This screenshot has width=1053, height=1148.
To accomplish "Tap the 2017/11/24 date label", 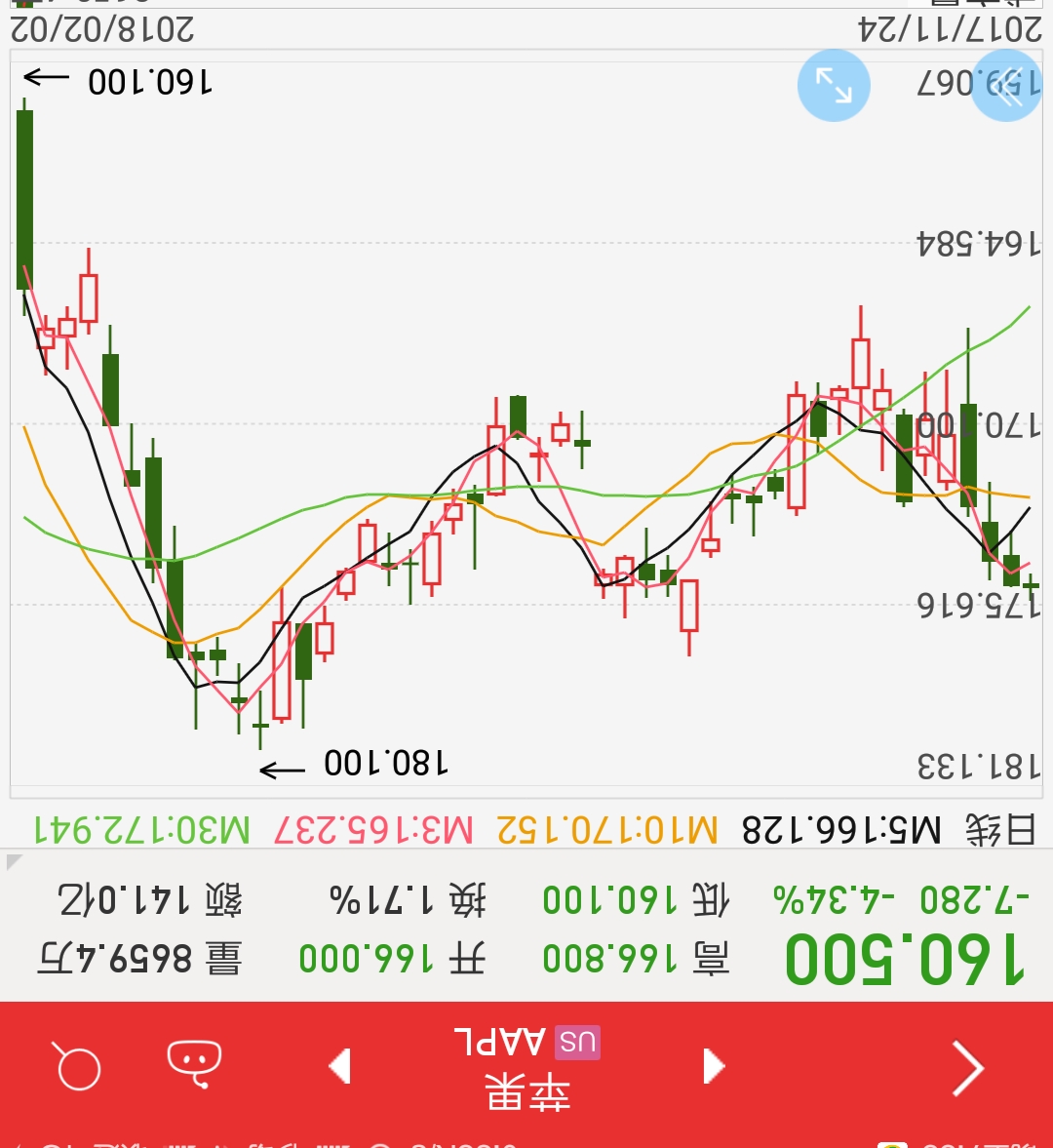I will point(950,29).
